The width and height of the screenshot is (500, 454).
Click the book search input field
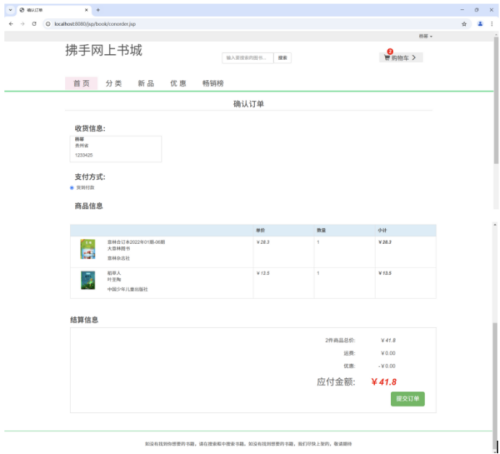tap(248, 58)
